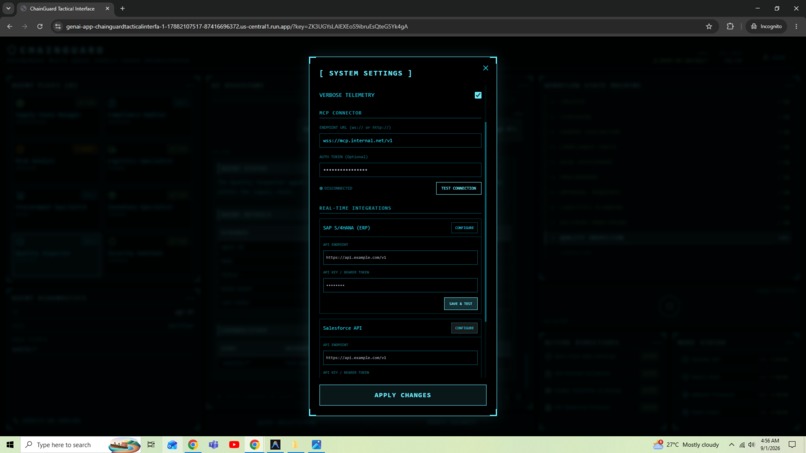Click the SAP API key field

click(400, 285)
